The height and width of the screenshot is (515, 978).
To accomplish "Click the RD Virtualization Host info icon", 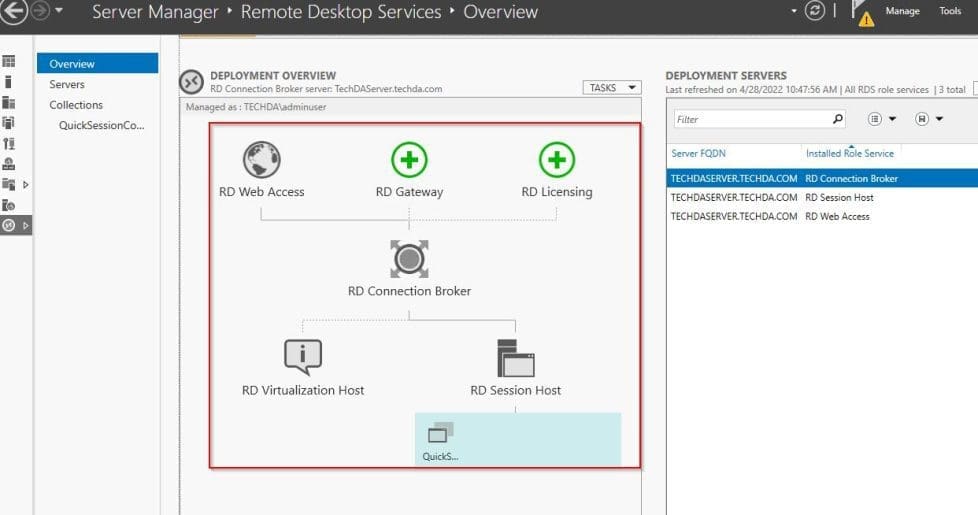I will pos(303,357).
